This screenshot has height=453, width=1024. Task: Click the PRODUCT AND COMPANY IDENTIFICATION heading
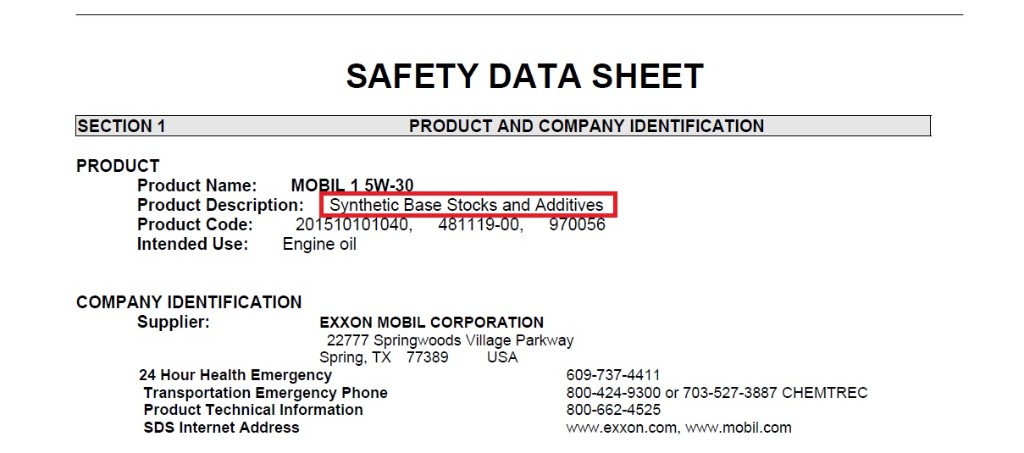coord(586,126)
